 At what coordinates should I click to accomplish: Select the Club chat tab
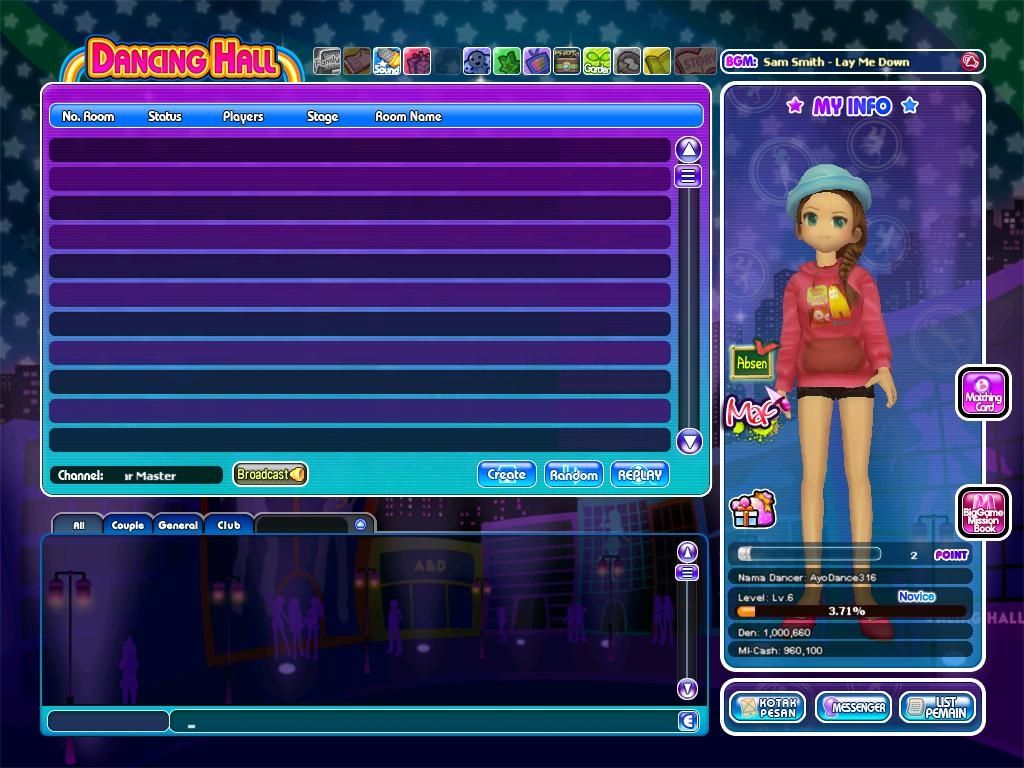pos(229,524)
